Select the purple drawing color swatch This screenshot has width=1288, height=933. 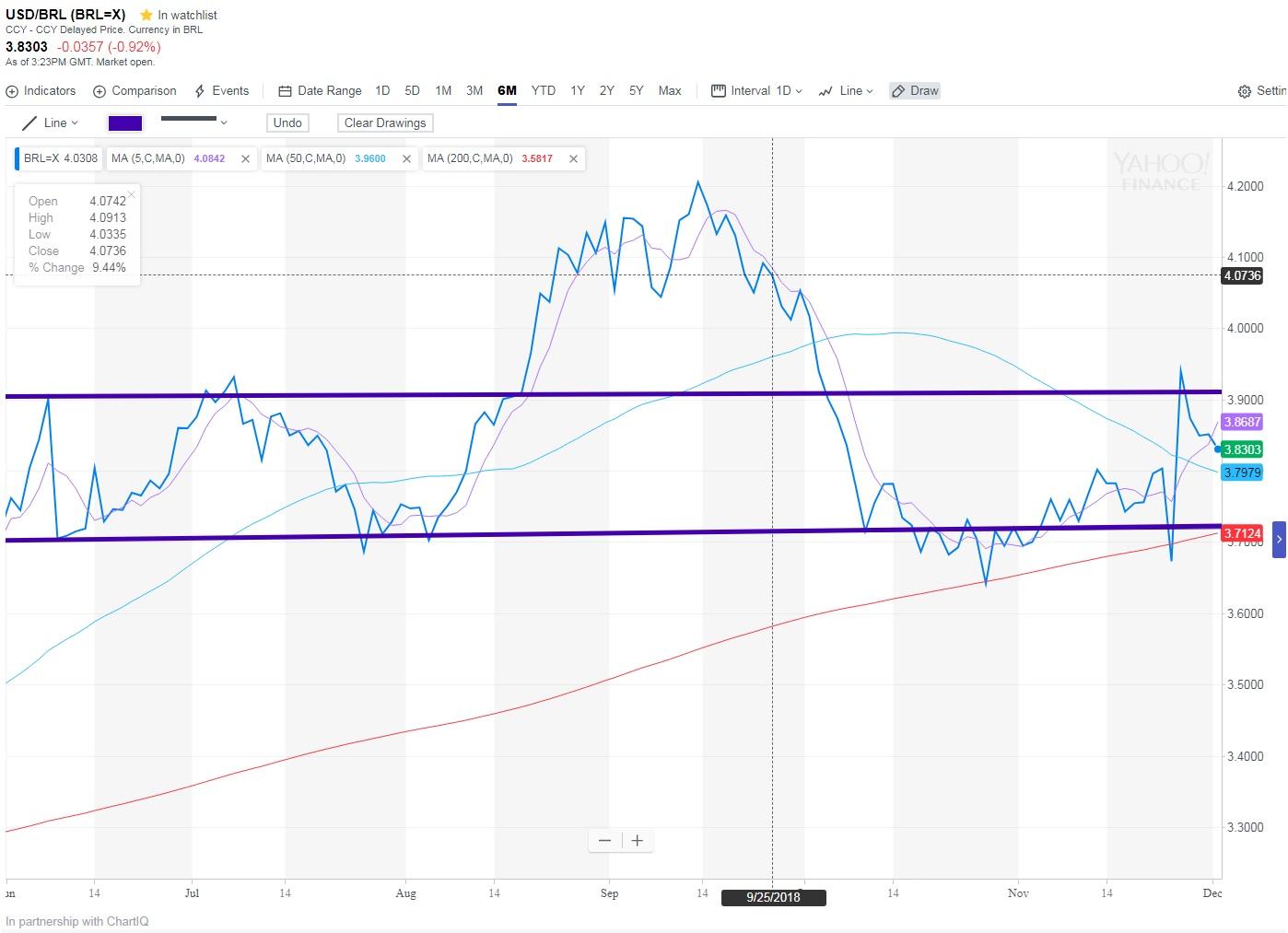124,122
